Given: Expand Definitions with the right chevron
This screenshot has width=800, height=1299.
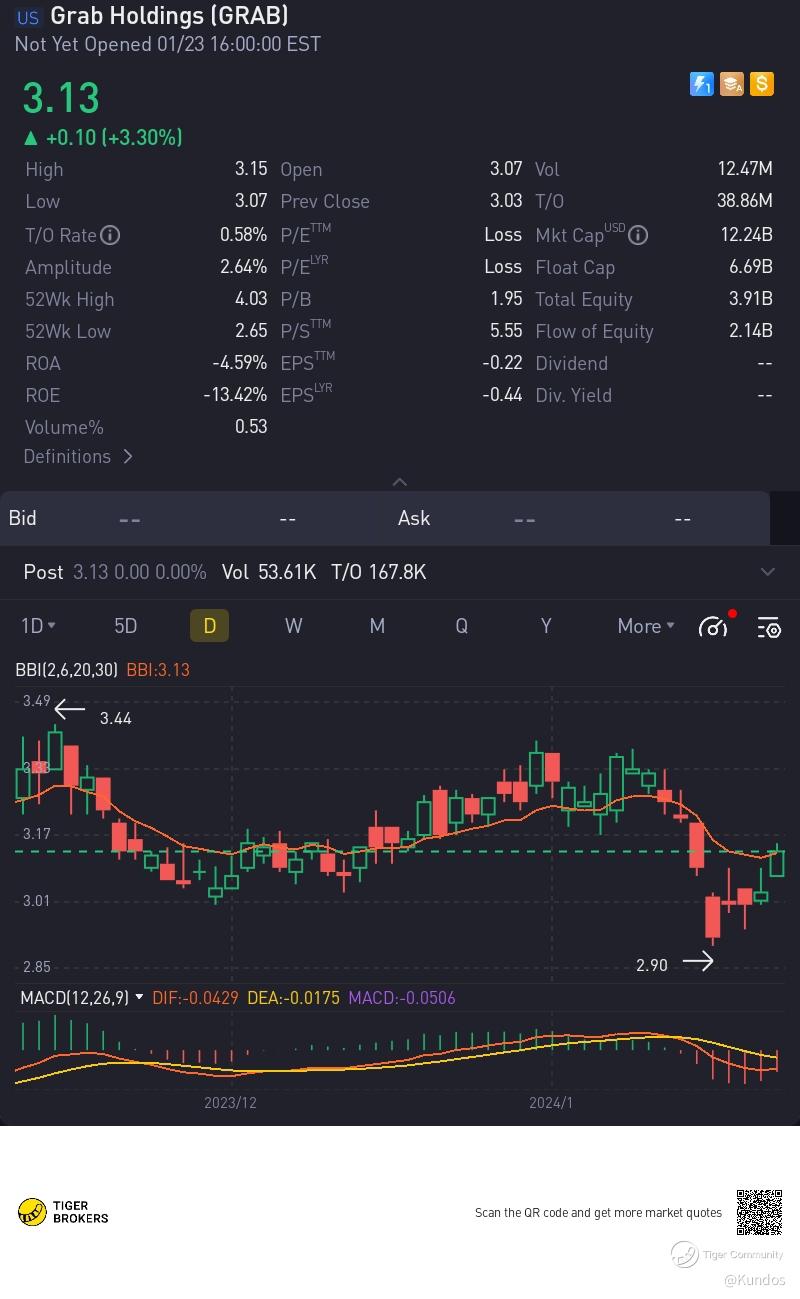Looking at the screenshot, I should 128,456.
